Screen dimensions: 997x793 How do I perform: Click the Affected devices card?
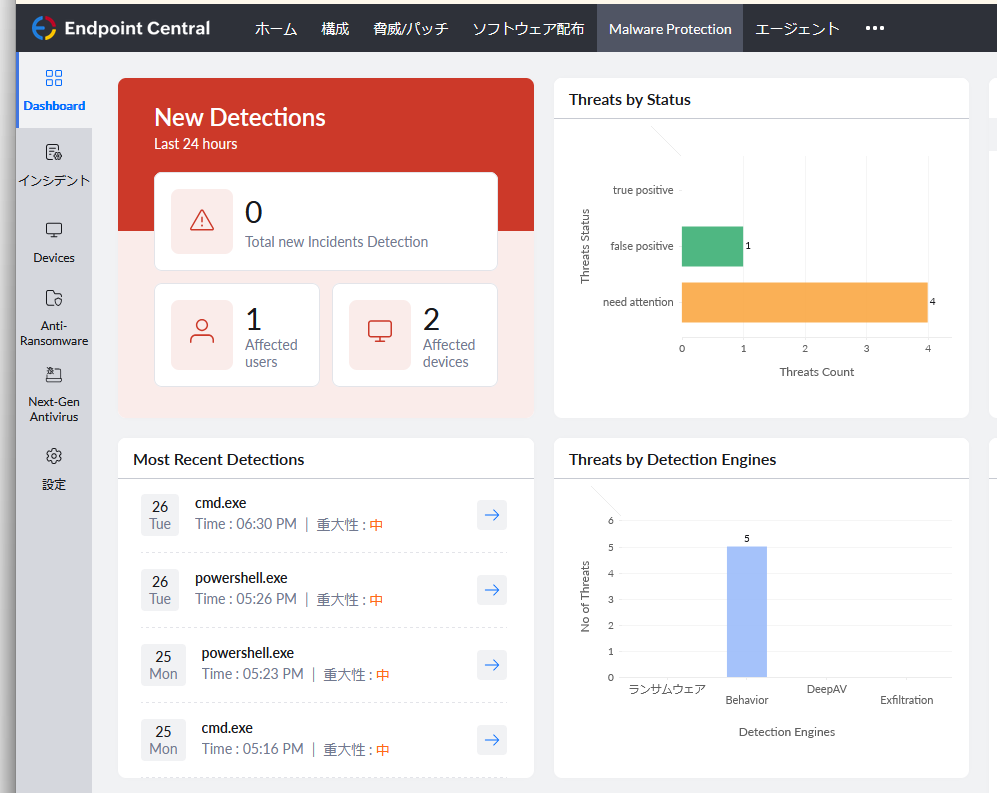click(415, 335)
